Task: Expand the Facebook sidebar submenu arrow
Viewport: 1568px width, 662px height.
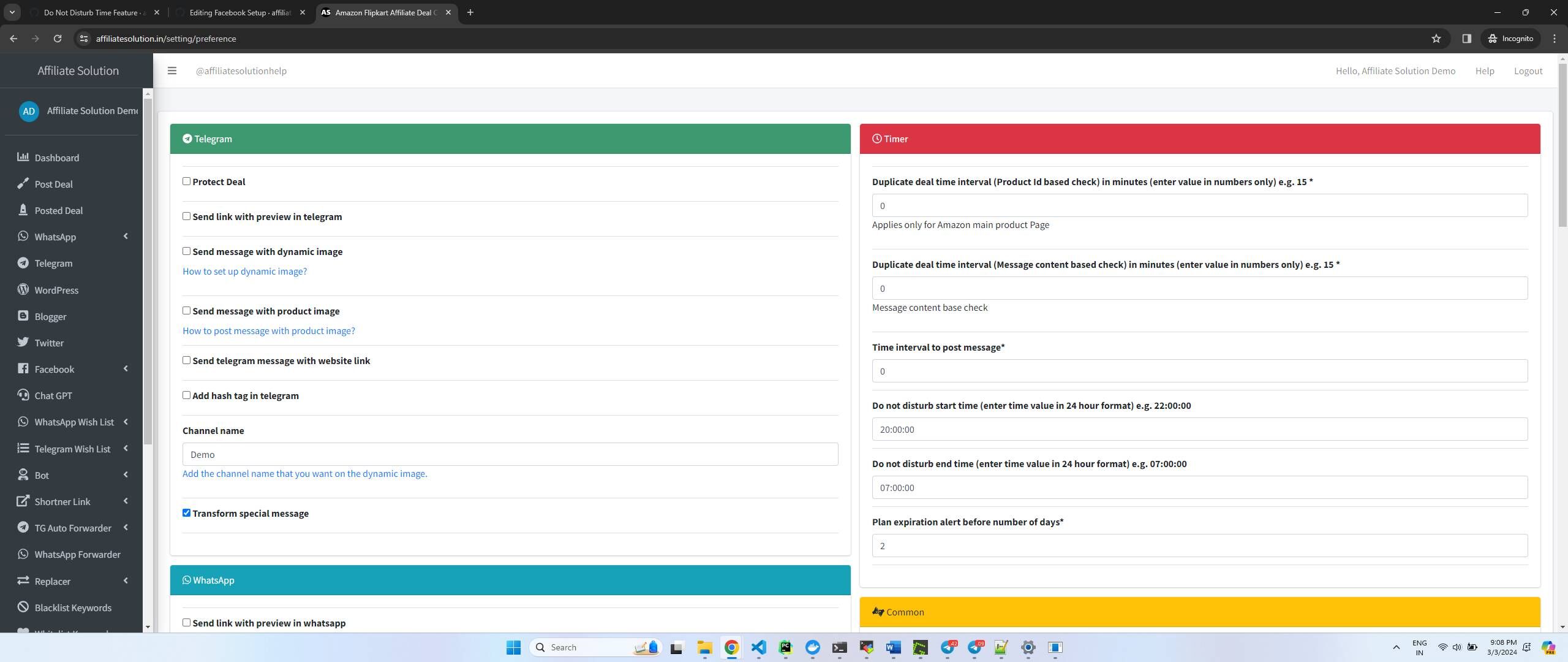Action: click(126, 369)
